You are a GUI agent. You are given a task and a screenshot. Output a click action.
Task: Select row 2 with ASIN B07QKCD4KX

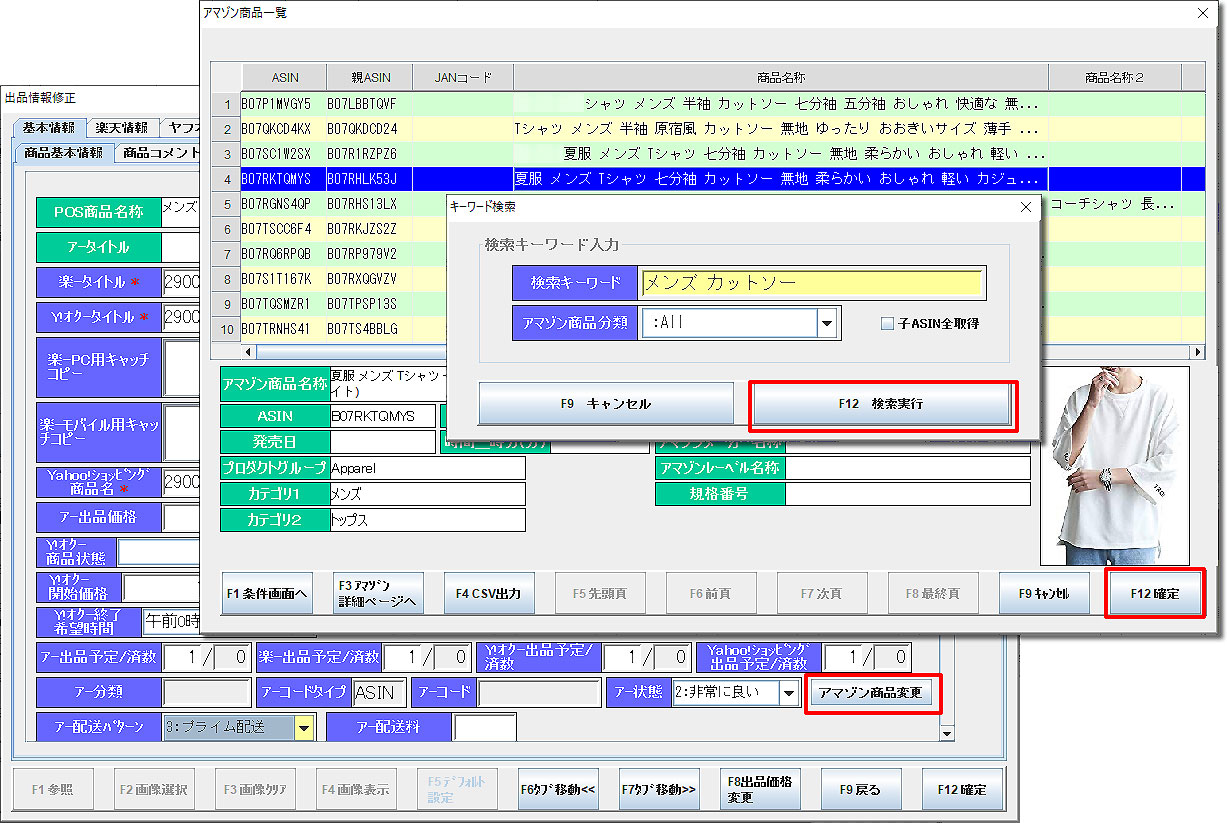[277, 129]
